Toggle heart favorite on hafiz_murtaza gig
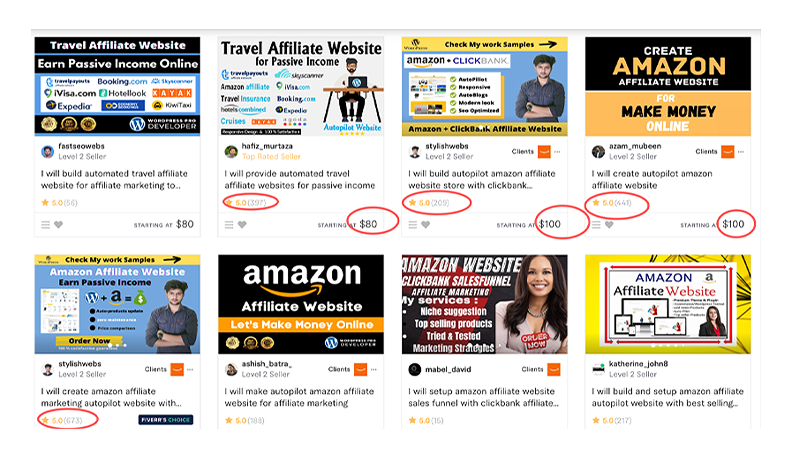This screenshot has width=792, height=457. (242, 225)
